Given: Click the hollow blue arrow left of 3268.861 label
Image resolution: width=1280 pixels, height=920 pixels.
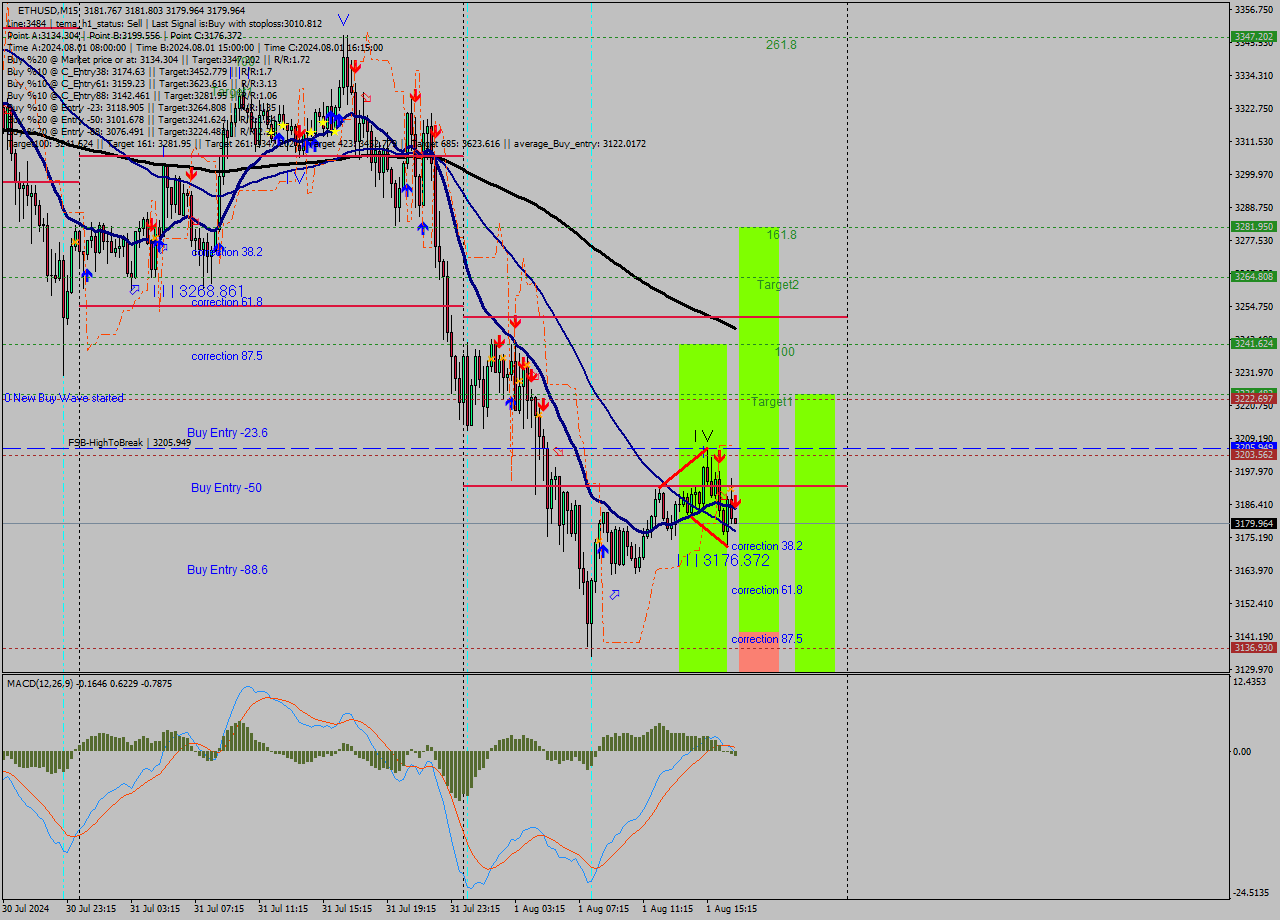Looking at the screenshot, I should pos(135,290).
